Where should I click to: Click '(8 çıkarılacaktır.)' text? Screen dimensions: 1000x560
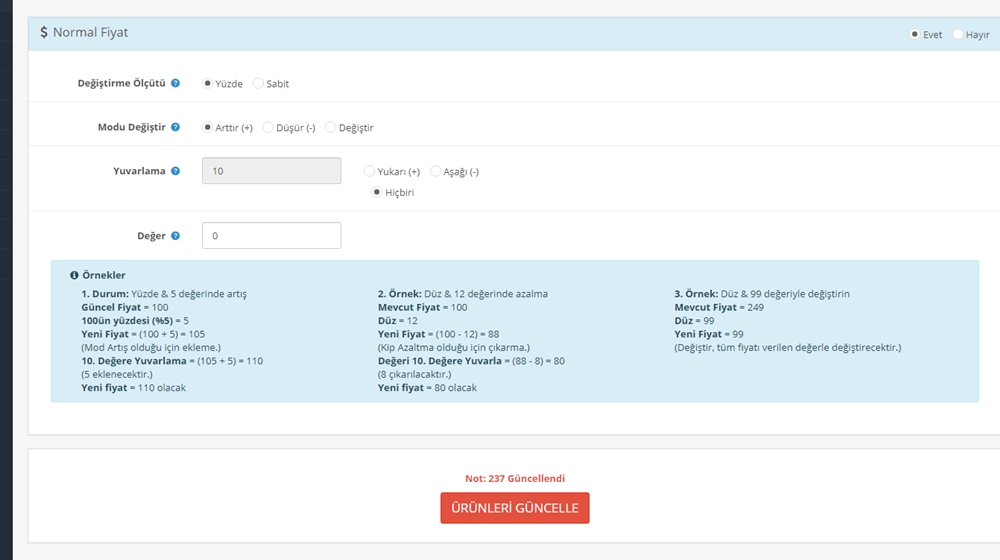pyautogui.click(x=415, y=374)
